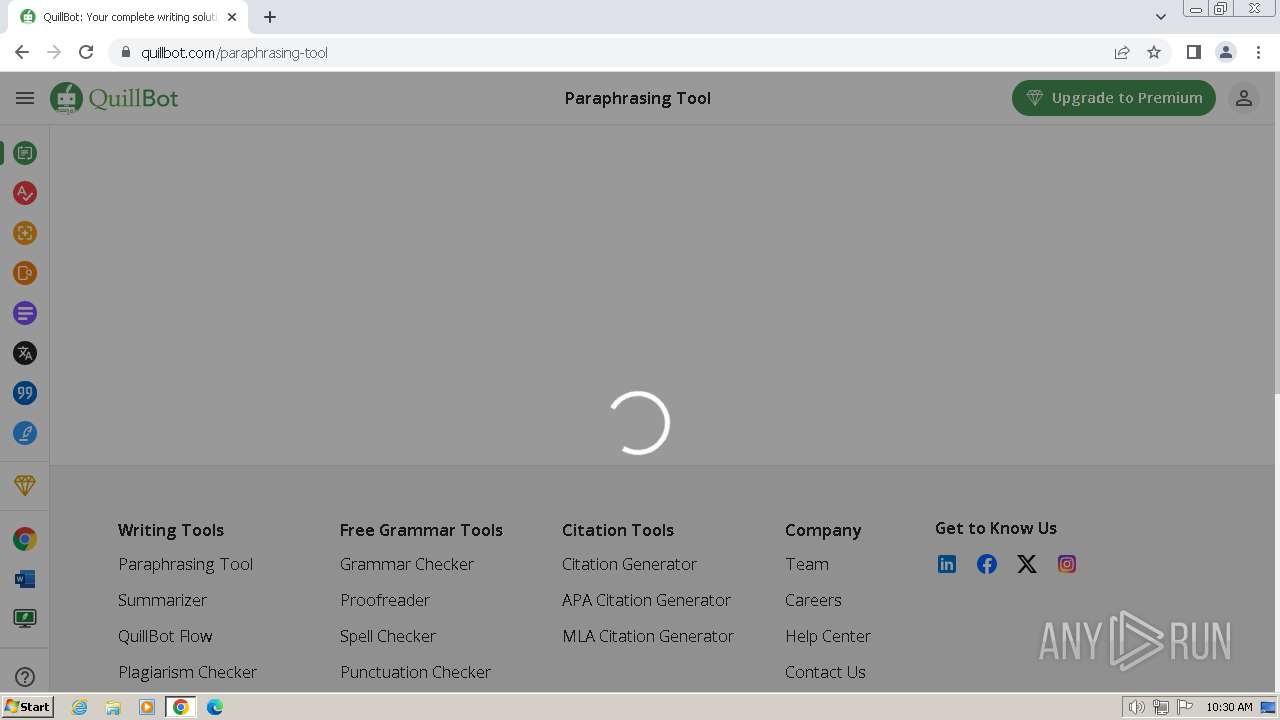Open the Plagiarism Checker footer link
Image resolution: width=1280 pixels, height=720 pixels.
coord(187,672)
